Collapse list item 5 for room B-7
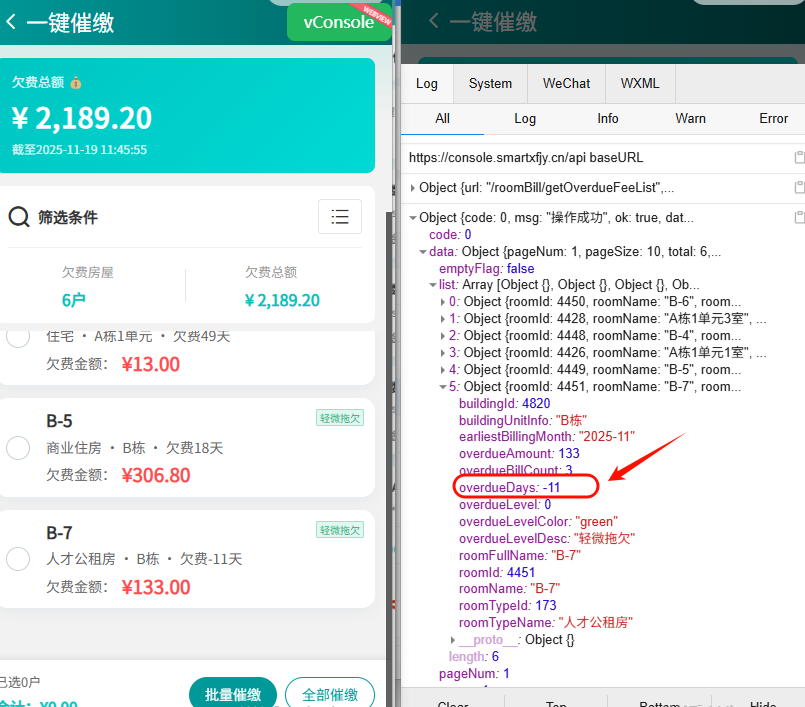Image resolution: width=805 pixels, height=707 pixels. tap(443, 387)
